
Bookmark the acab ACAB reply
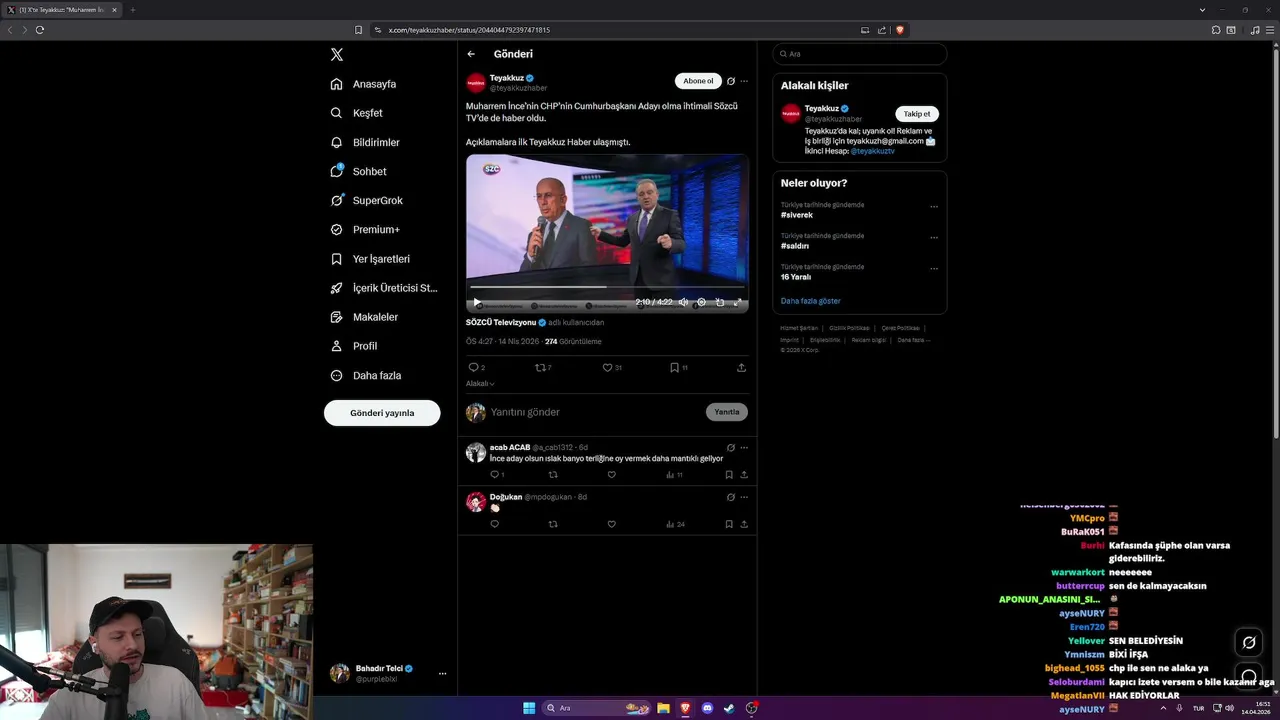point(729,475)
